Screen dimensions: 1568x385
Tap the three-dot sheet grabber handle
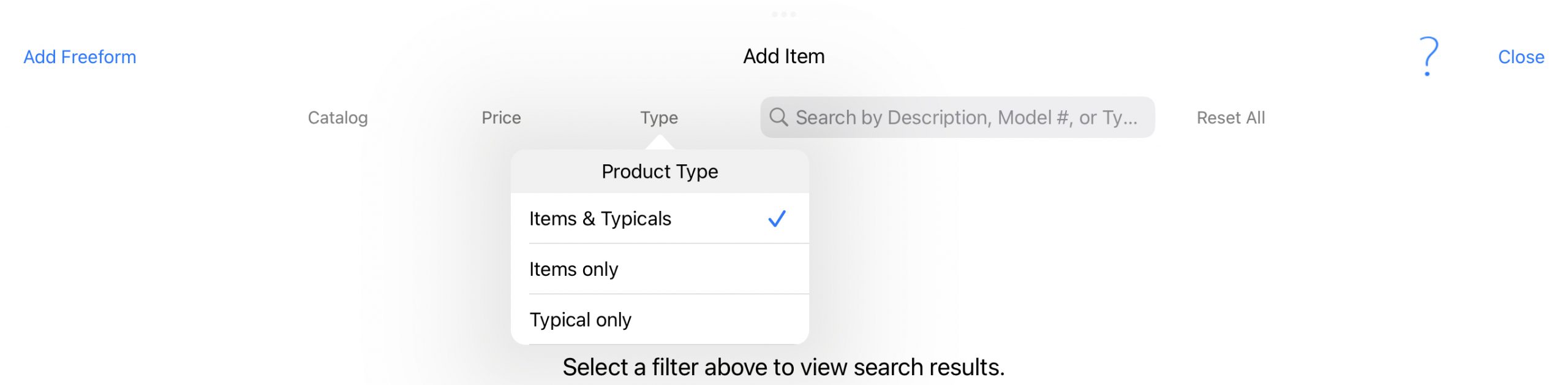[x=784, y=14]
